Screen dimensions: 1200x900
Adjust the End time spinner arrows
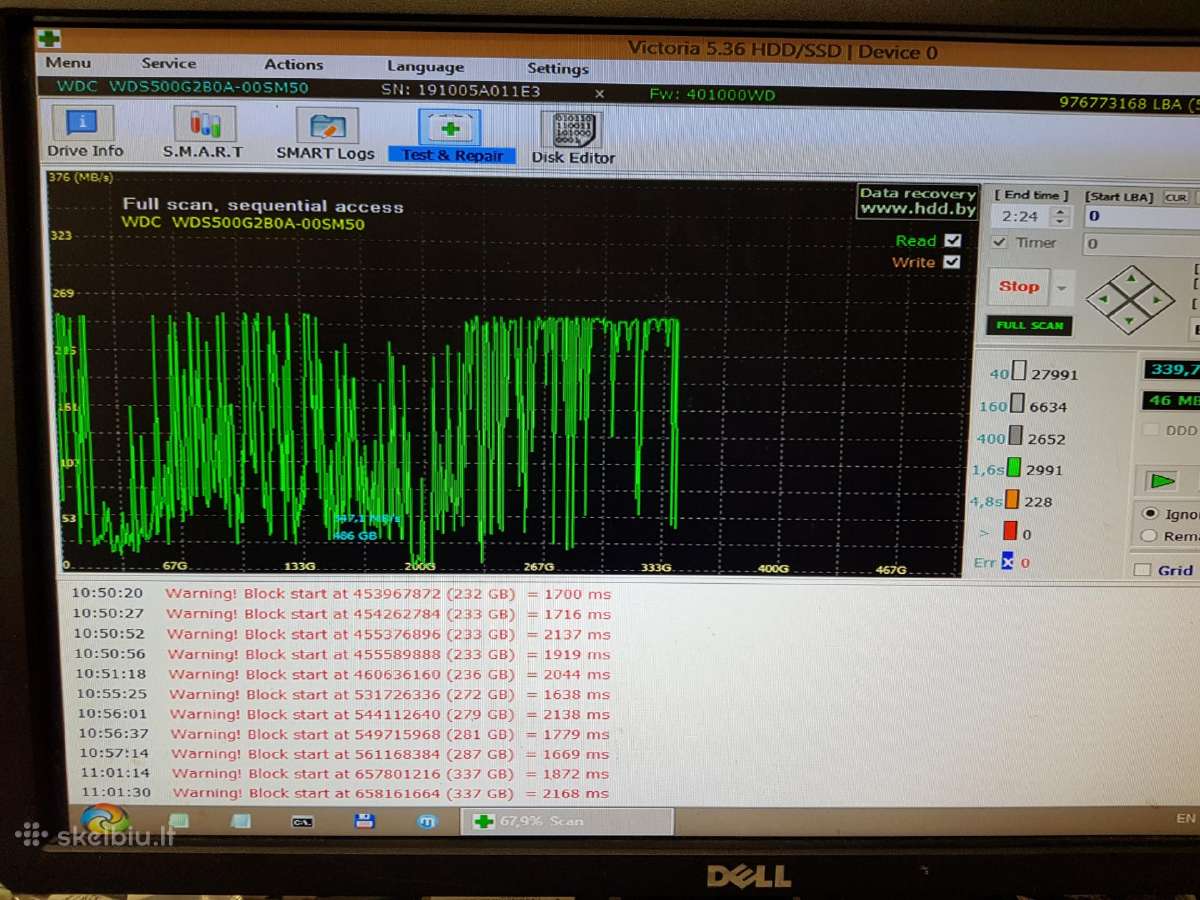click(x=1061, y=216)
